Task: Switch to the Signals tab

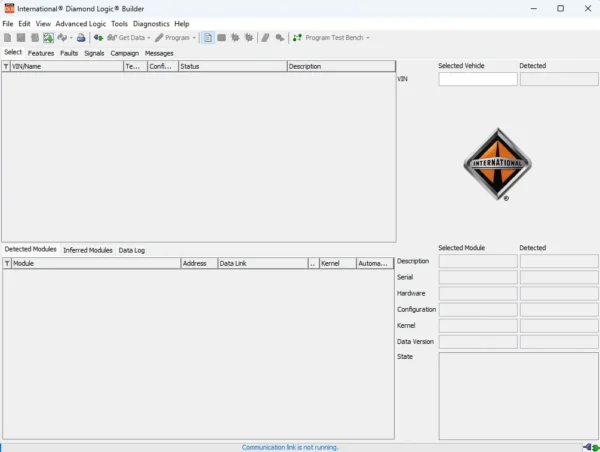Action: [94, 53]
